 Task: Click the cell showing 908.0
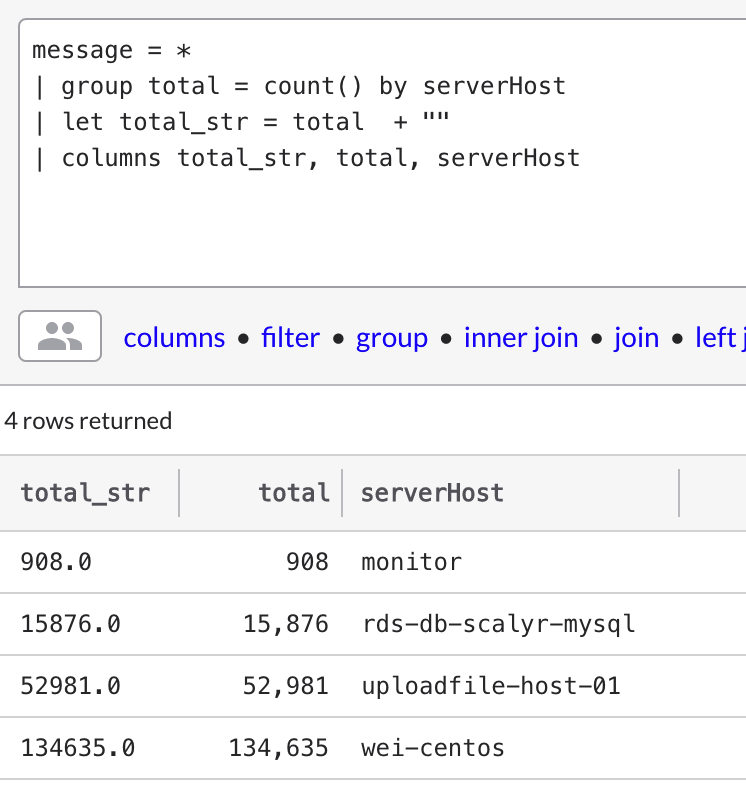point(55,562)
